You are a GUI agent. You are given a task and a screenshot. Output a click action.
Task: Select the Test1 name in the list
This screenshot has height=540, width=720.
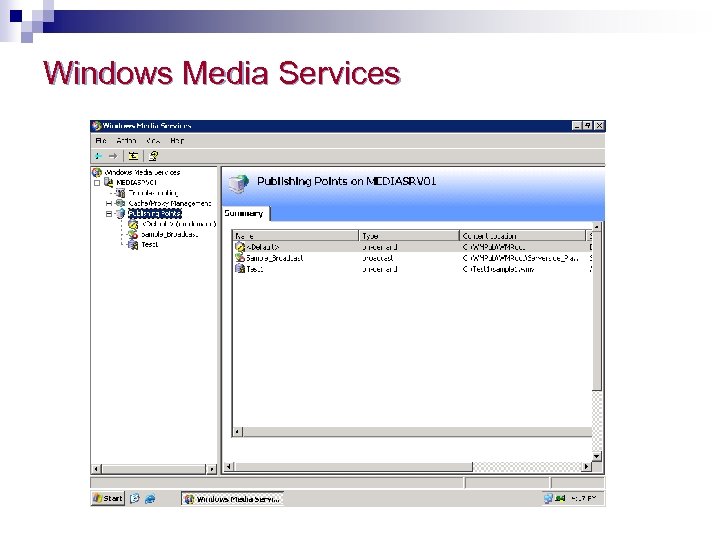click(254, 269)
